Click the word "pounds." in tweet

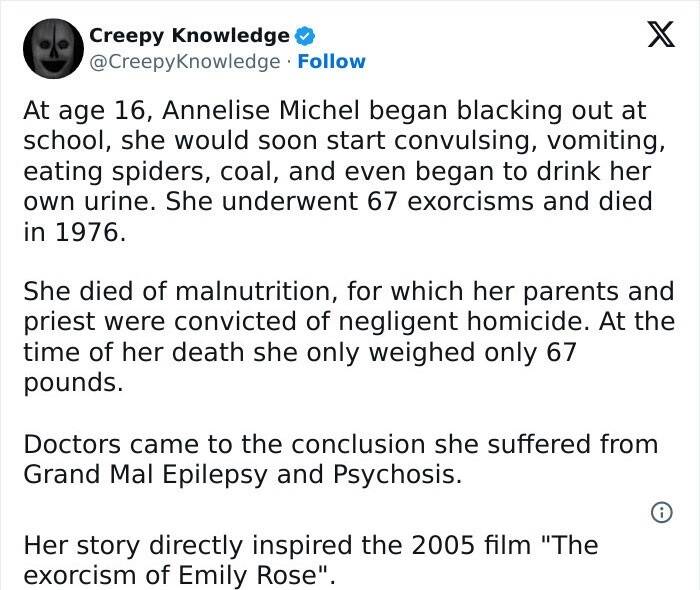pos(73,382)
